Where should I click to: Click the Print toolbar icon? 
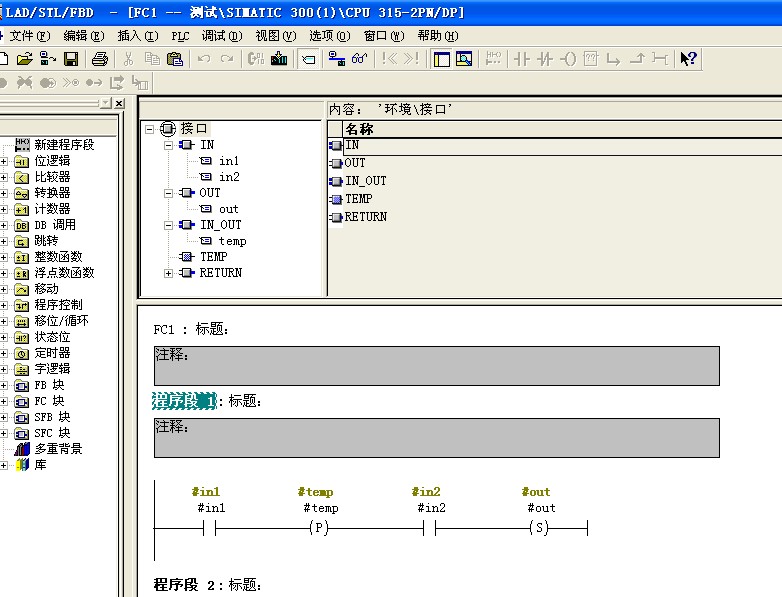click(x=100, y=59)
